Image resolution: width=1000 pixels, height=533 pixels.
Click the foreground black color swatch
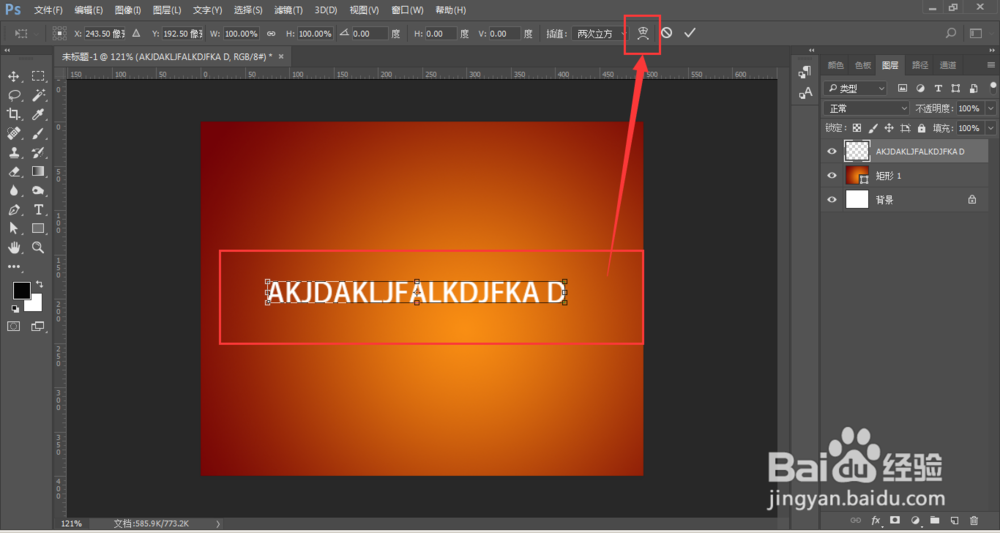[21, 291]
